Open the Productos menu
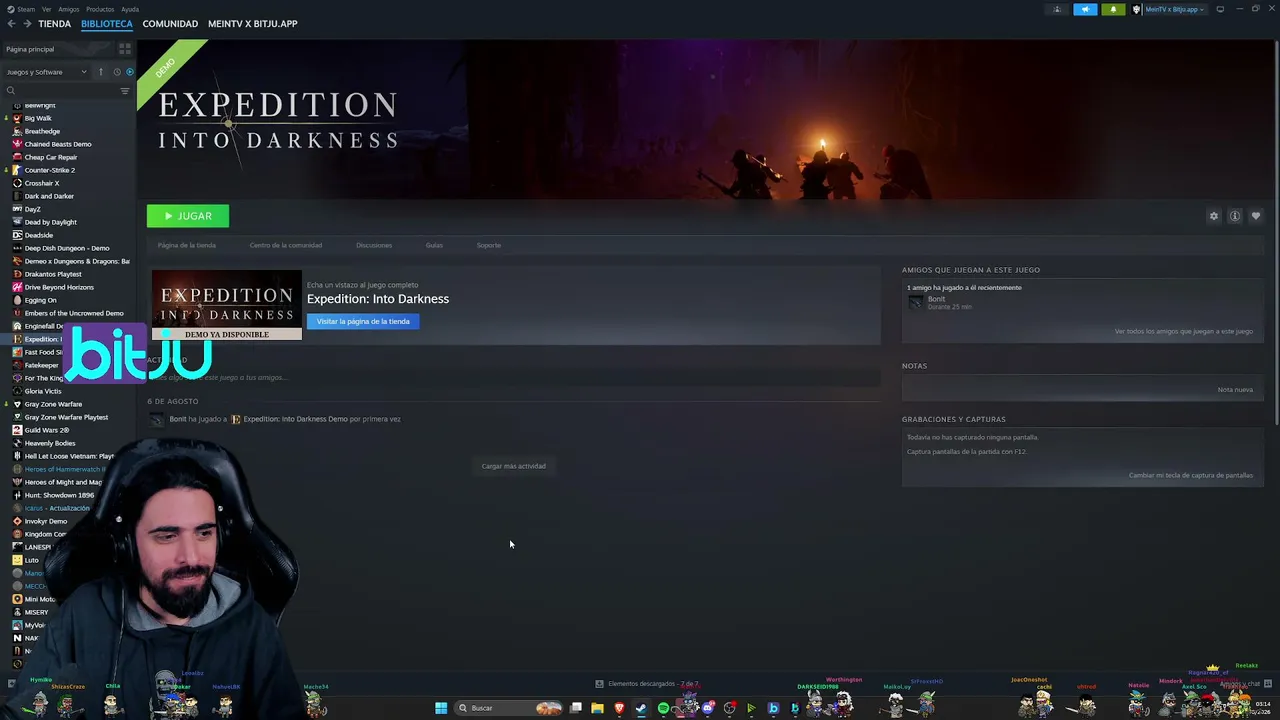This screenshot has width=1280, height=720. pos(100,9)
